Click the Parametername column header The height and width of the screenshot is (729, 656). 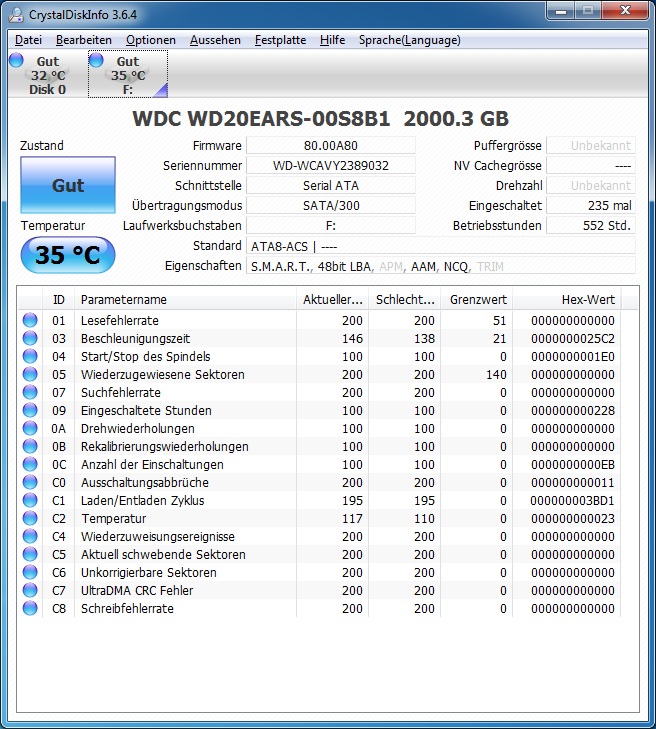185,299
